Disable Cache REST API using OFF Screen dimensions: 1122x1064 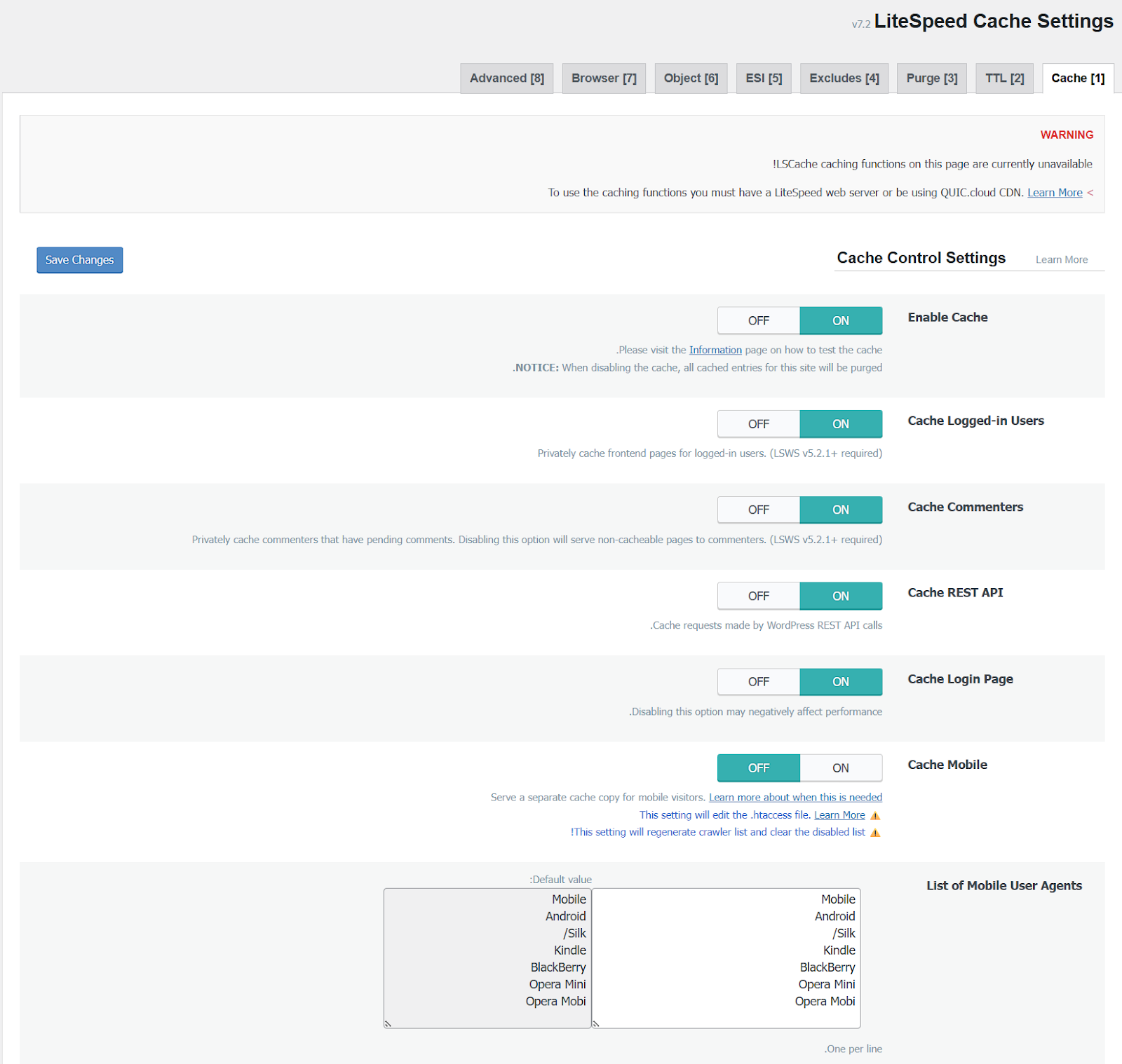758,596
